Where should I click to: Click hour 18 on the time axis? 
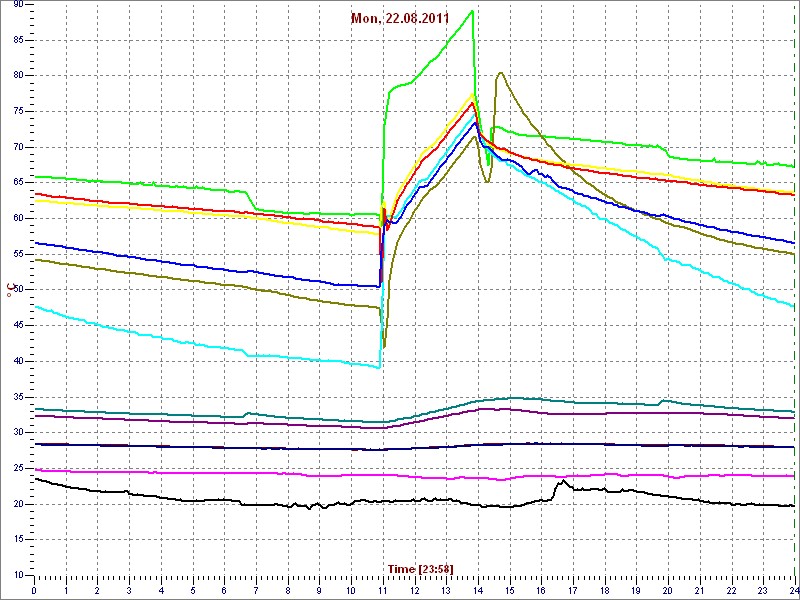point(605,590)
